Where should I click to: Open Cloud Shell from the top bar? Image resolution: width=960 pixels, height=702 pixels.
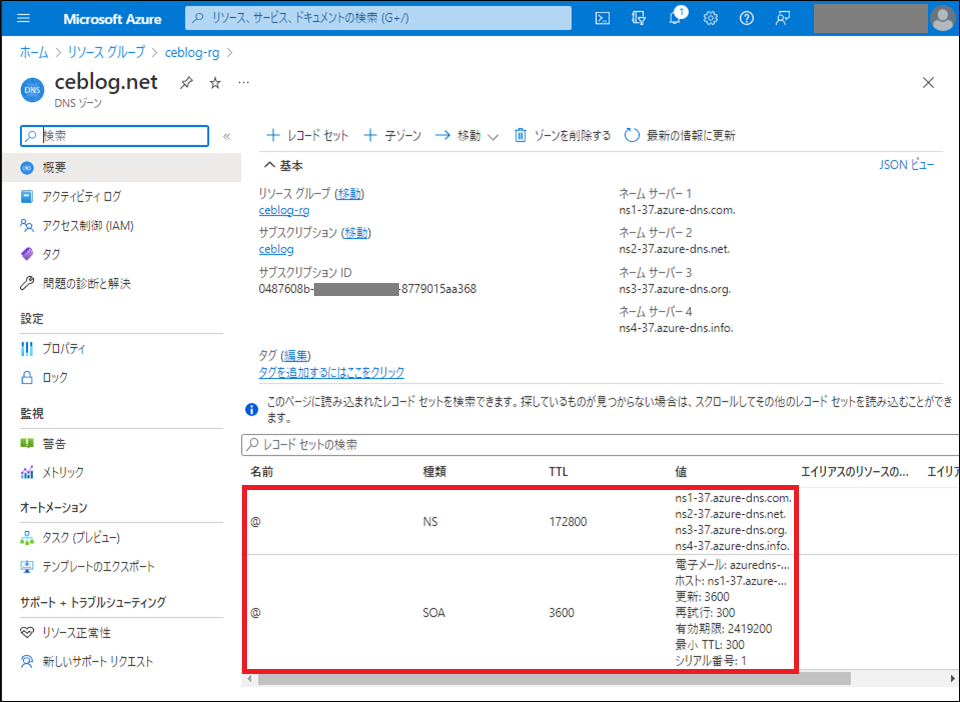(602, 18)
